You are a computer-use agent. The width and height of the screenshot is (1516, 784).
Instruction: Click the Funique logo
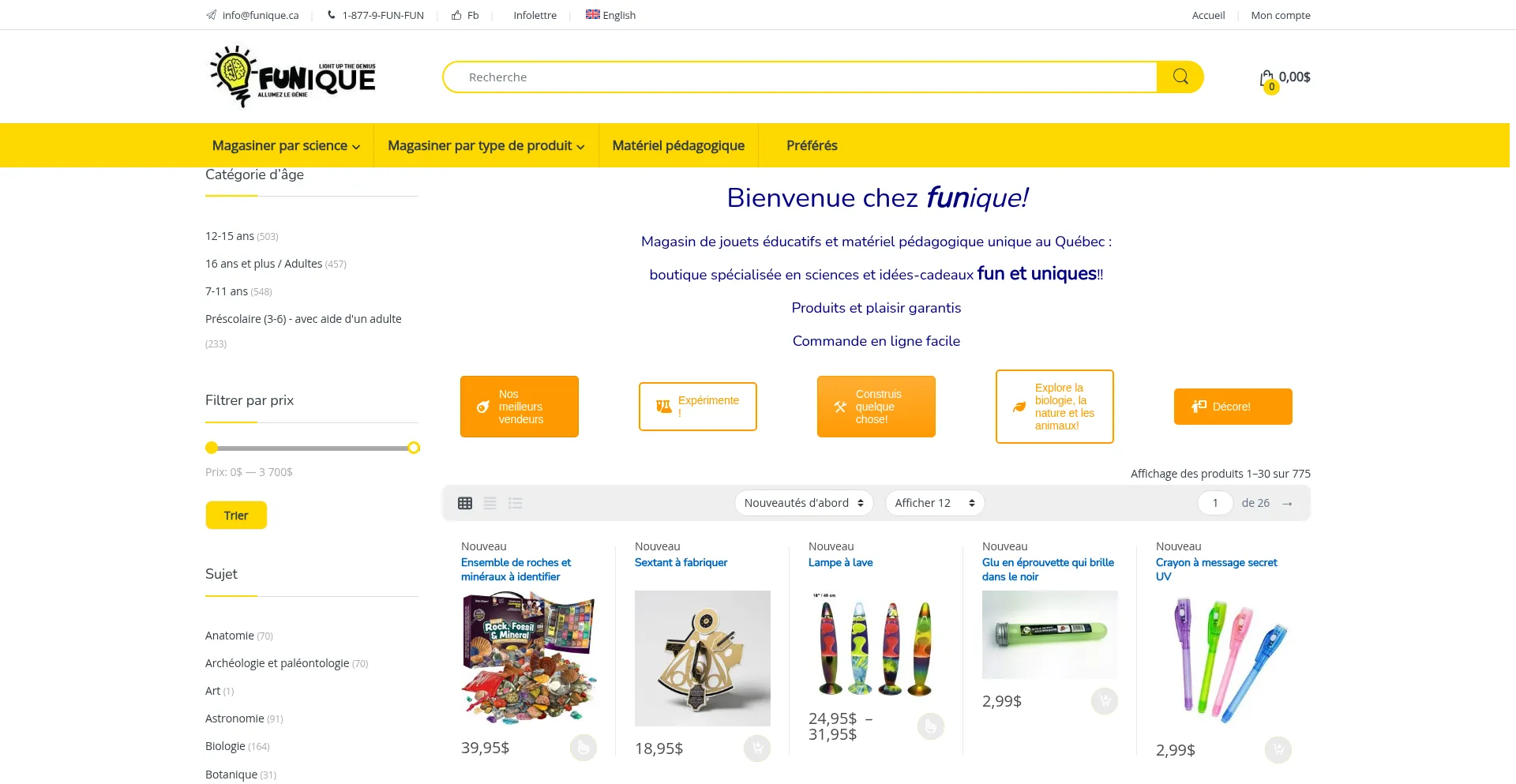pos(293,77)
